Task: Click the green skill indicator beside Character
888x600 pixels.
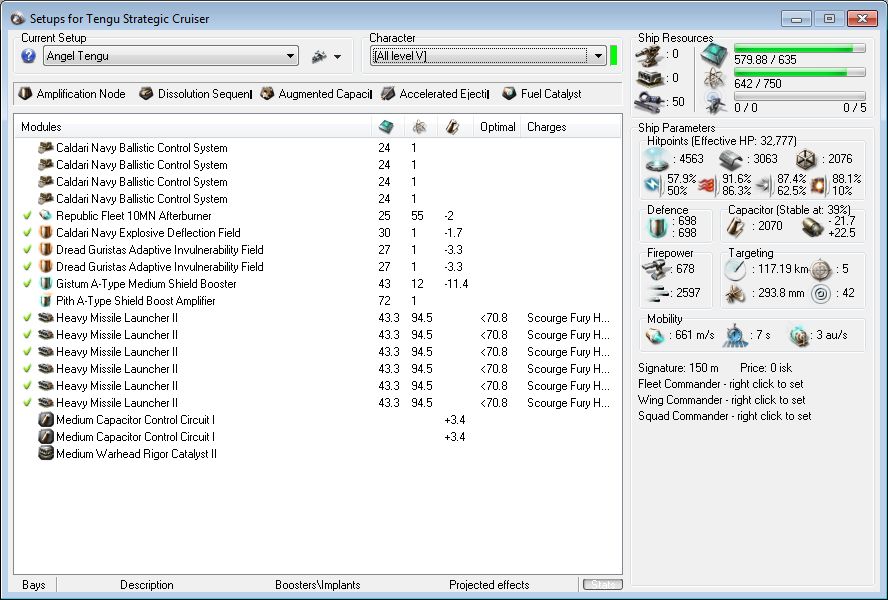Action: 613,56
